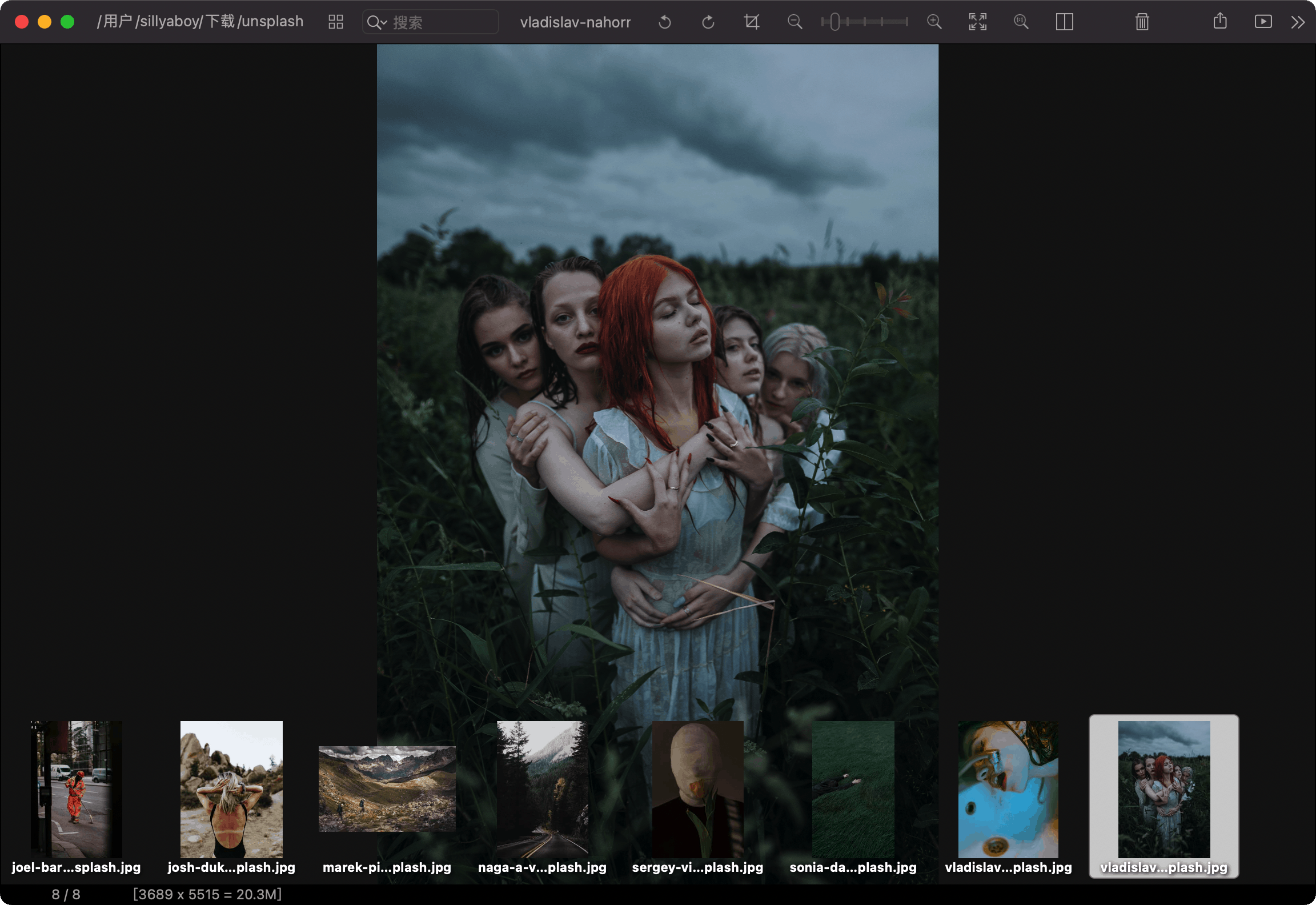The image size is (1316, 905).
Task: Rotate image counterclockwise
Action: [664, 22]
